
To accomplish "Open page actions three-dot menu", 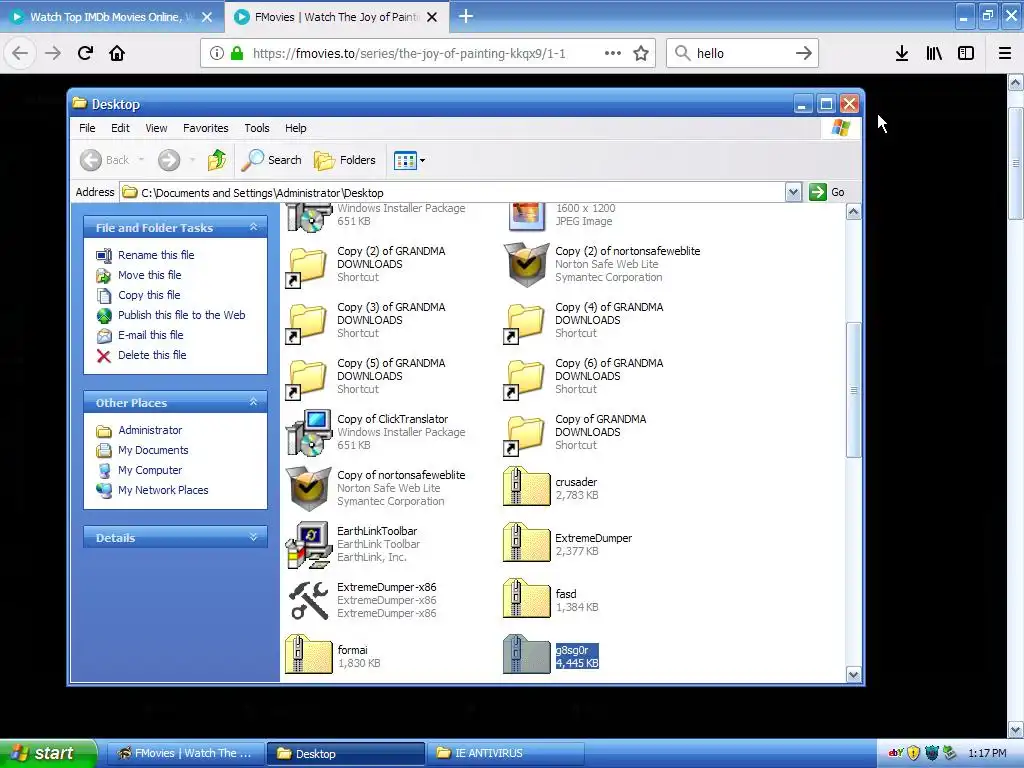I will click(x=613, y=53).
